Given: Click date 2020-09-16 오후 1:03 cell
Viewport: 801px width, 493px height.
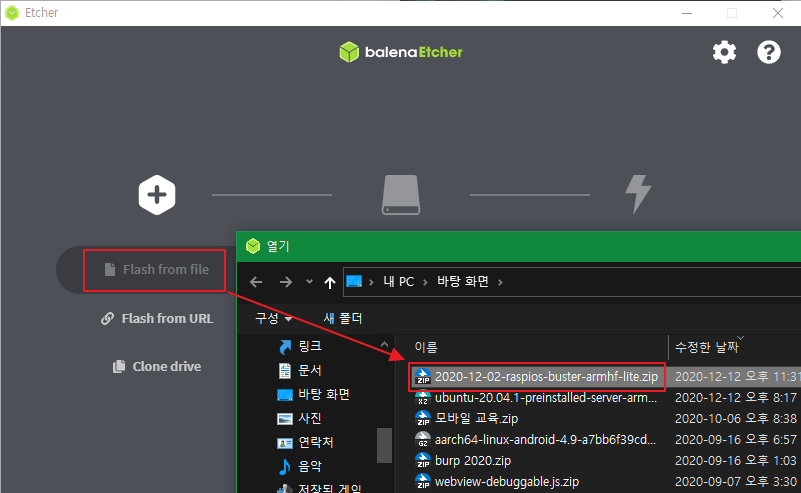Looking at the screenshot, I should 736,460.
